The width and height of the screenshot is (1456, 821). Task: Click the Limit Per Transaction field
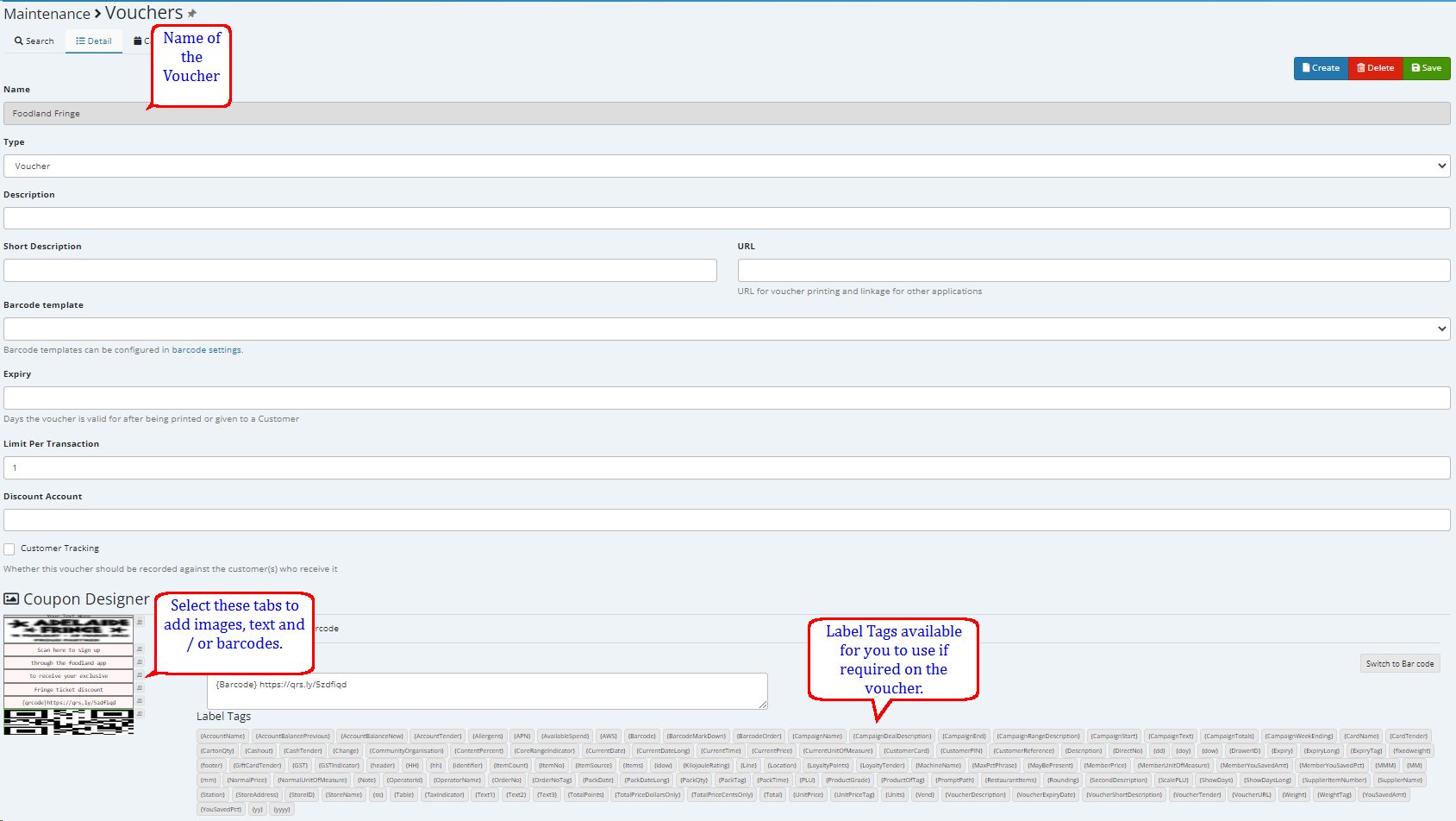[x=727, y=467]
